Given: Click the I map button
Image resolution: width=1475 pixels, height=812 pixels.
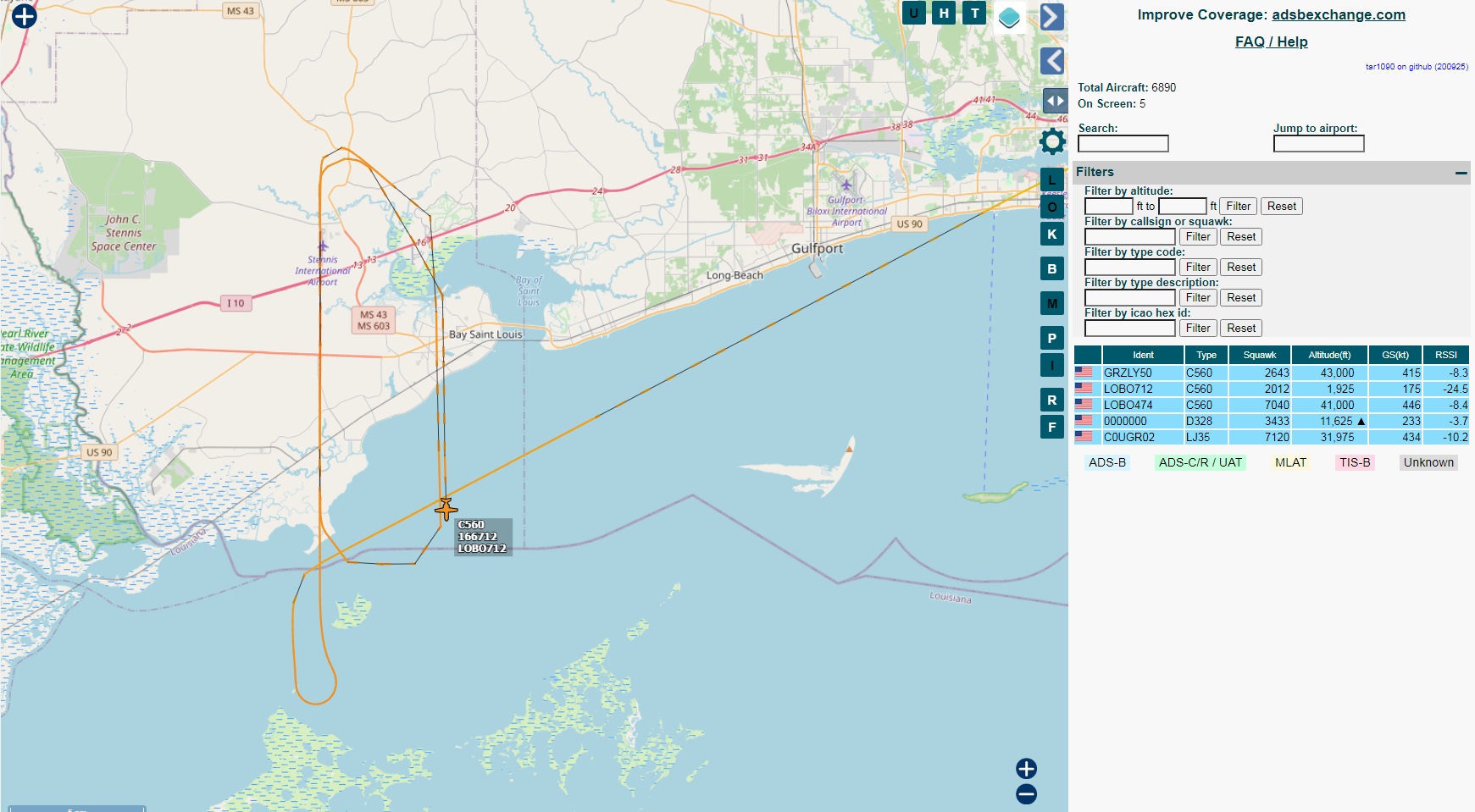Looking at the screenshot, I should click(x=1051, y=365).
